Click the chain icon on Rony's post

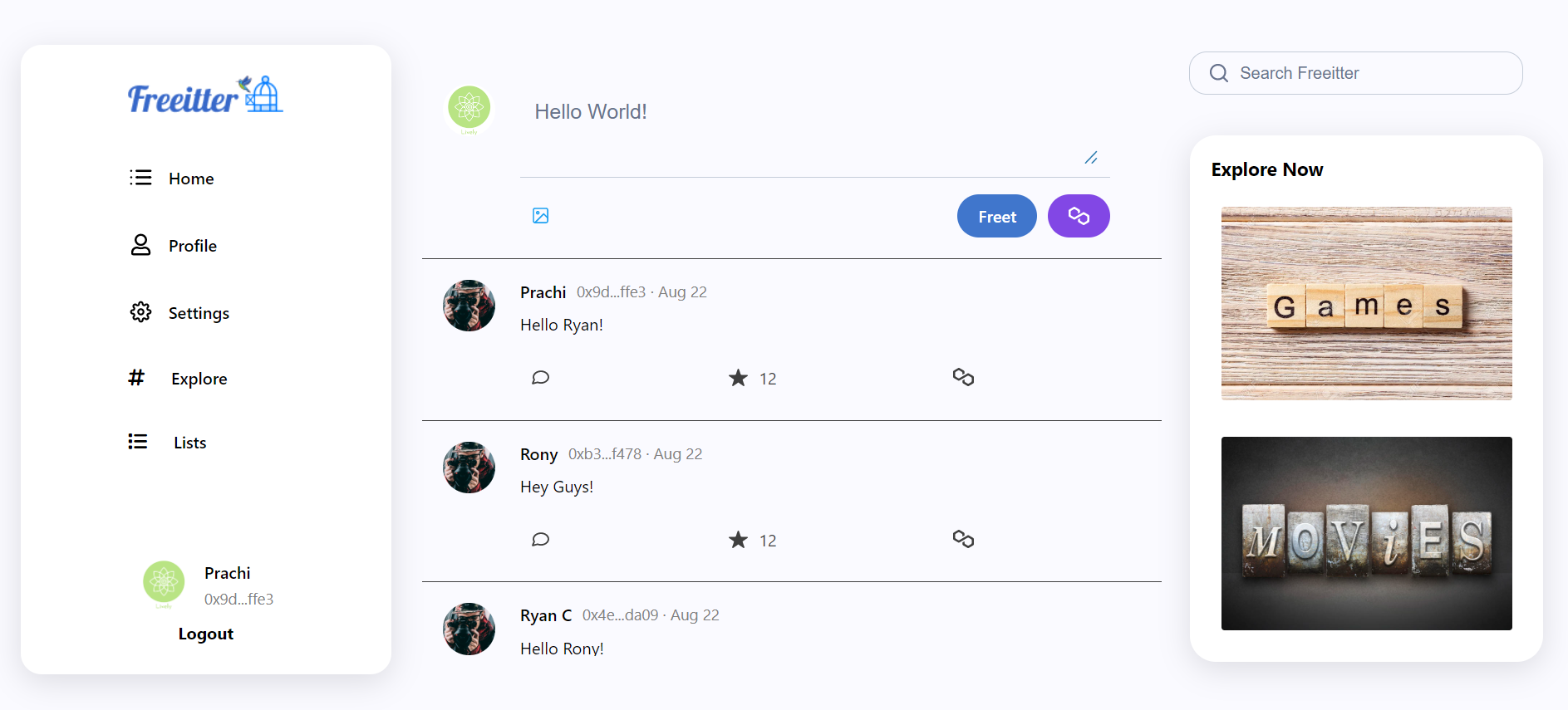click(x=963, y=539)
